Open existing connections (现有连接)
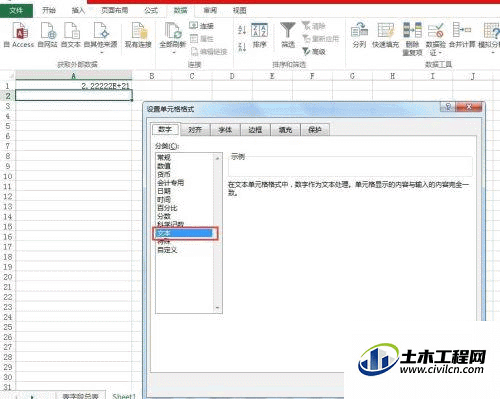 [138, 35]
